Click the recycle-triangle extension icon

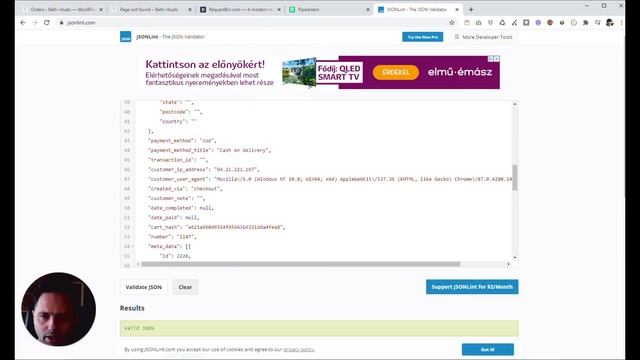click(502, 23)
